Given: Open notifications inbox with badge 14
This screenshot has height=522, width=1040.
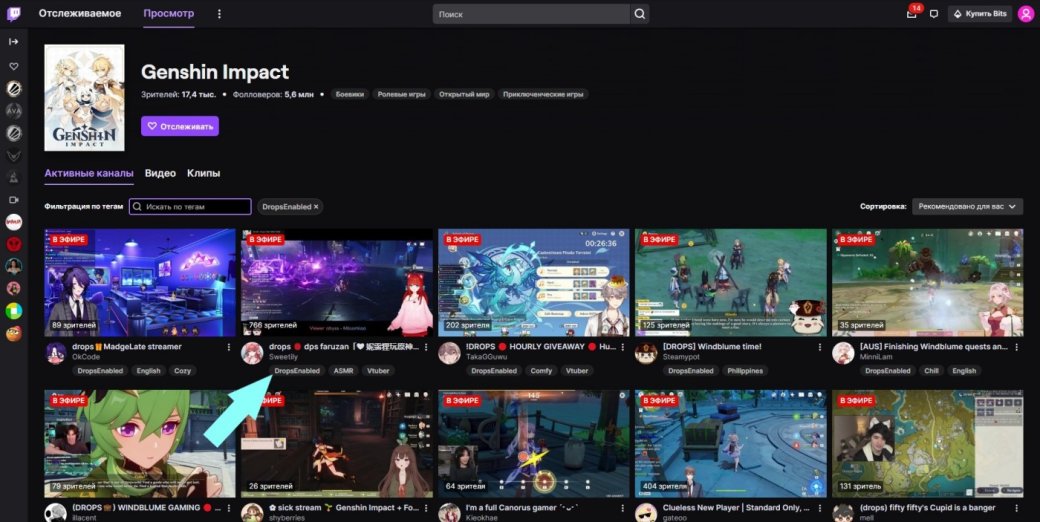Looking at the screenshot, I should (912, 13).
